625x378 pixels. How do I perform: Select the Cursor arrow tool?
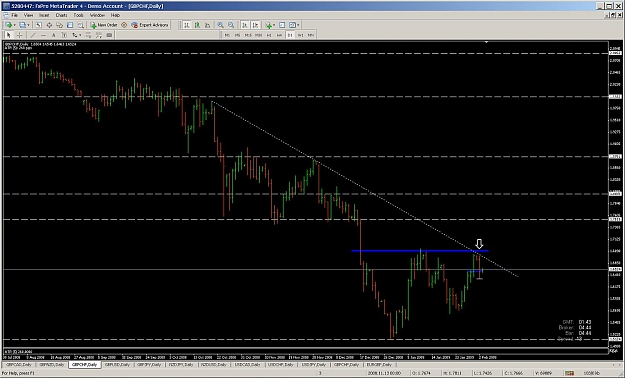8,35
